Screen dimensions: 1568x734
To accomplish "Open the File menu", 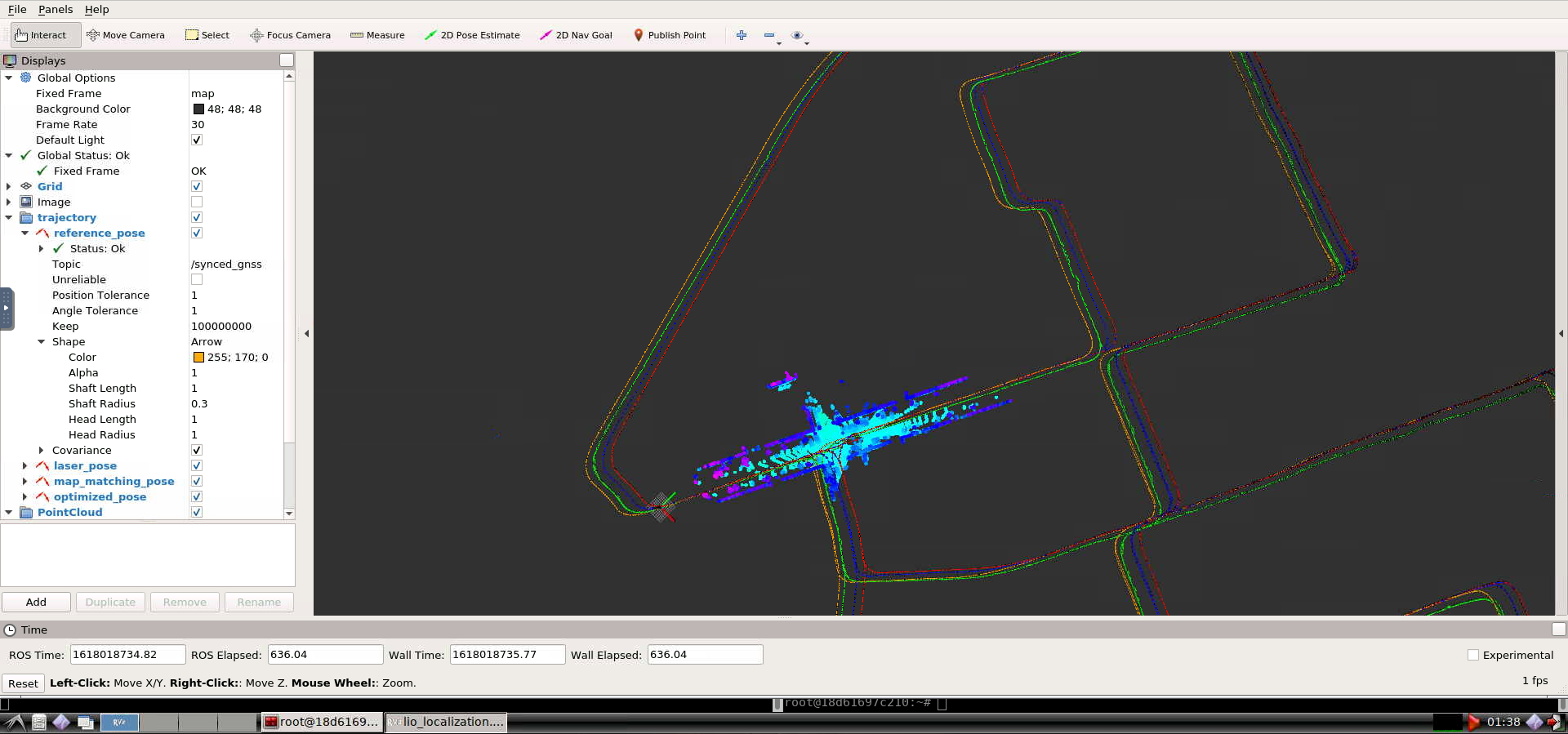I will coord(17,9).
